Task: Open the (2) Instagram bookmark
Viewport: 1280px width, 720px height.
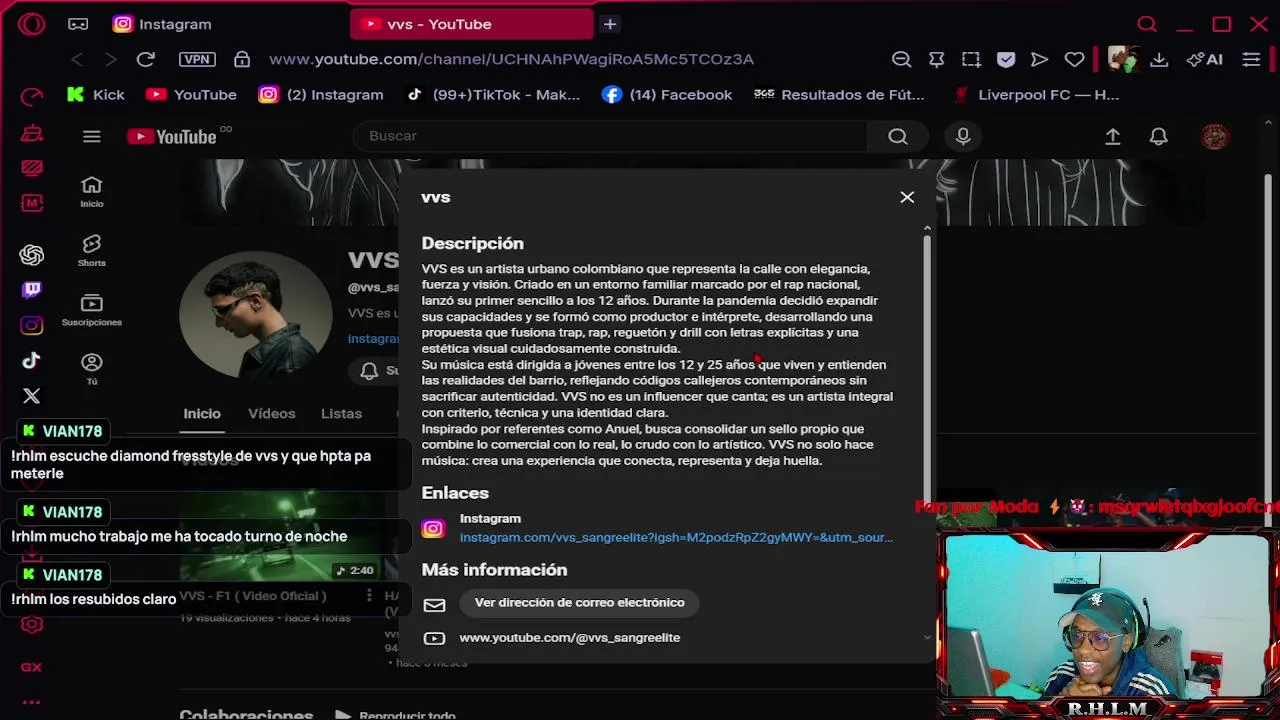Action: pos(321,94)
